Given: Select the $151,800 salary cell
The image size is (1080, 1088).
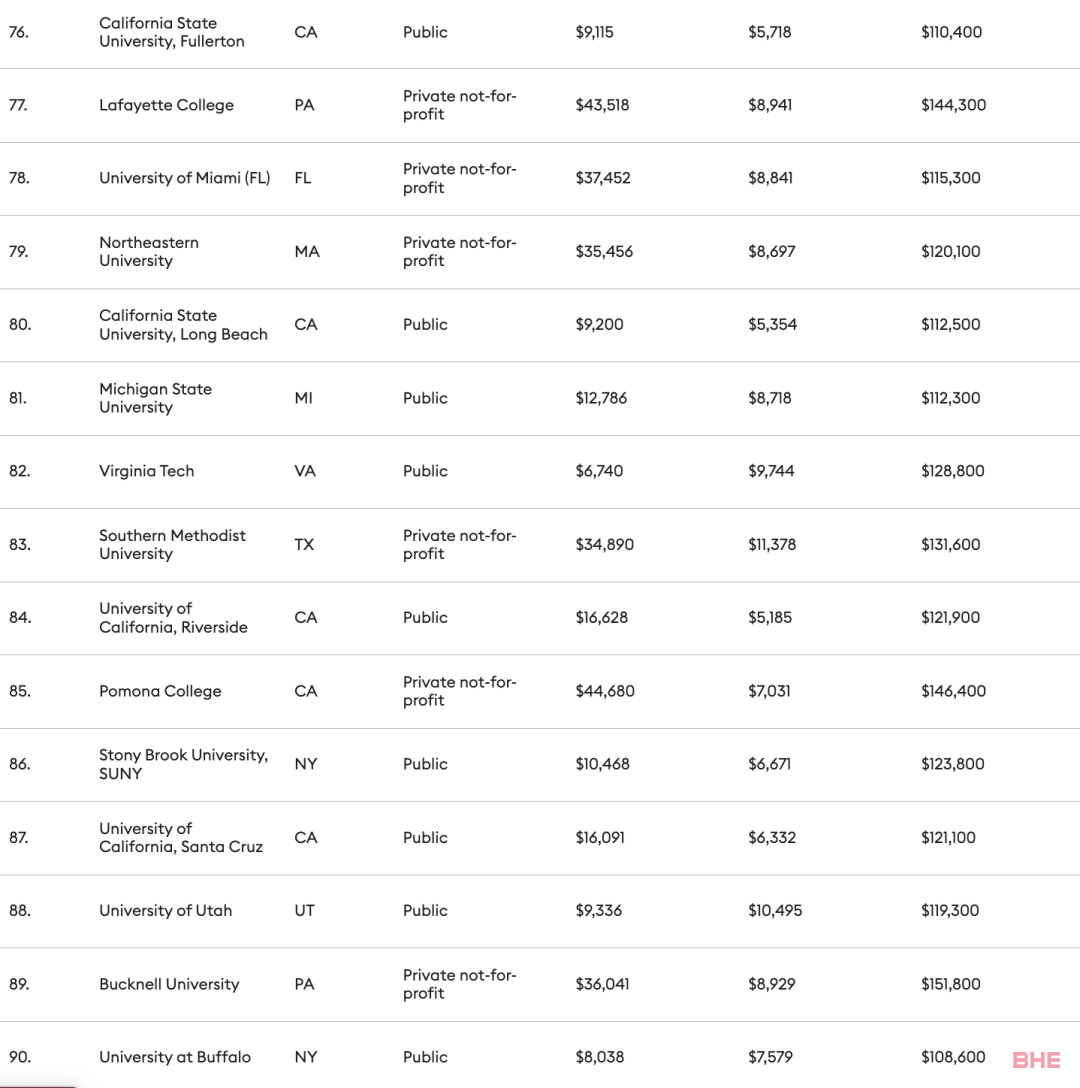Looking at the screenshot, I should point(951,984).
